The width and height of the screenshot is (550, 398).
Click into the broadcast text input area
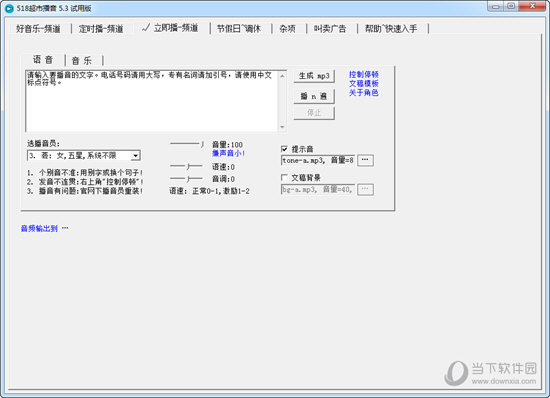(153, 101)
